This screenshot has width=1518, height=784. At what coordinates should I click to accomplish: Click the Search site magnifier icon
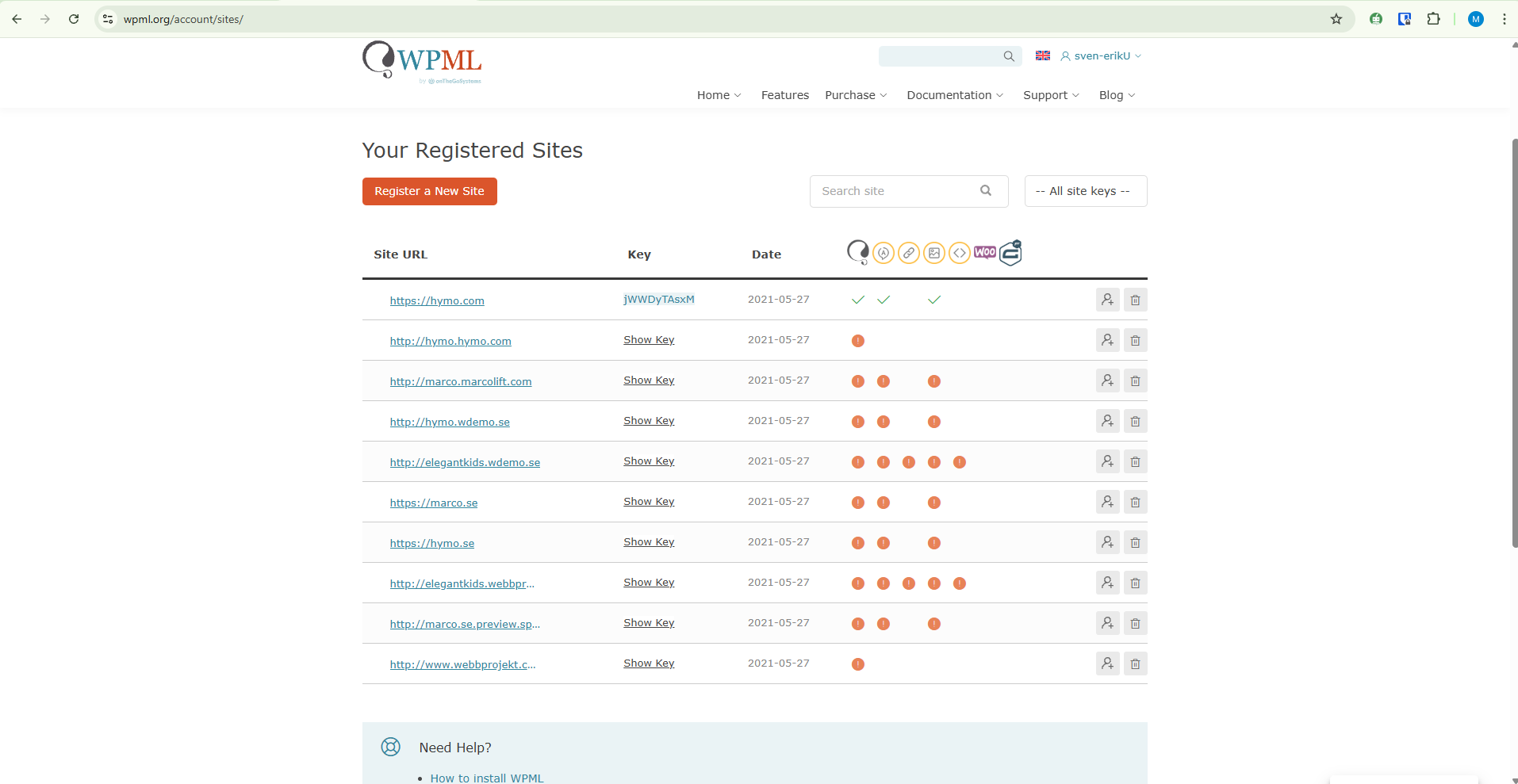point(986,190)
